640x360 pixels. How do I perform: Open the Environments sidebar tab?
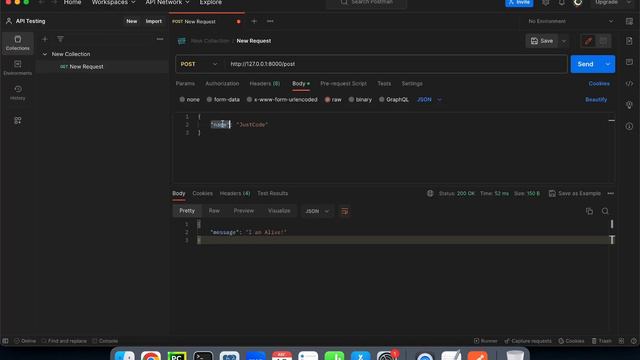coord(18,68)
